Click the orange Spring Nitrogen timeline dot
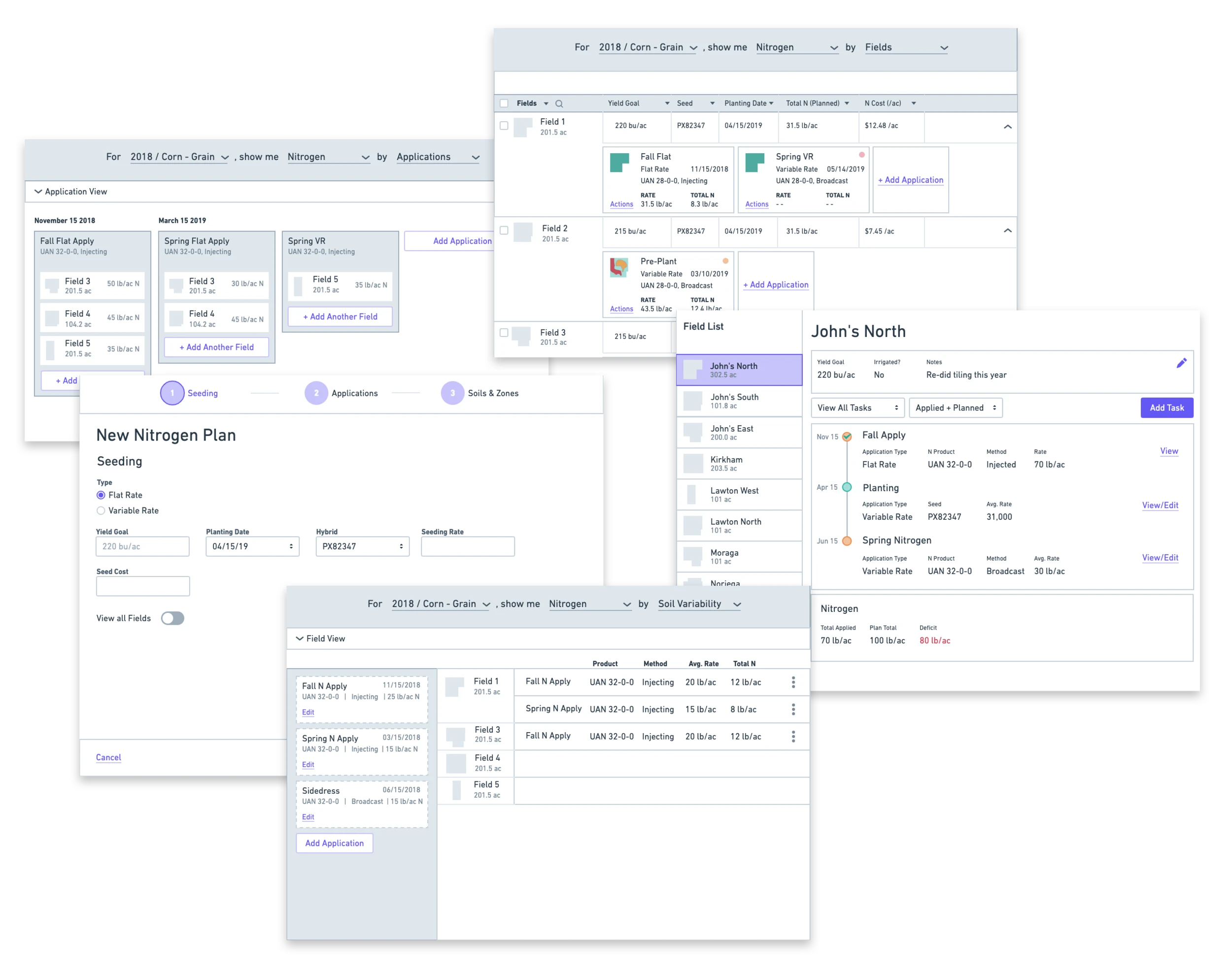1232x977 pixels. tap(847, 540)
